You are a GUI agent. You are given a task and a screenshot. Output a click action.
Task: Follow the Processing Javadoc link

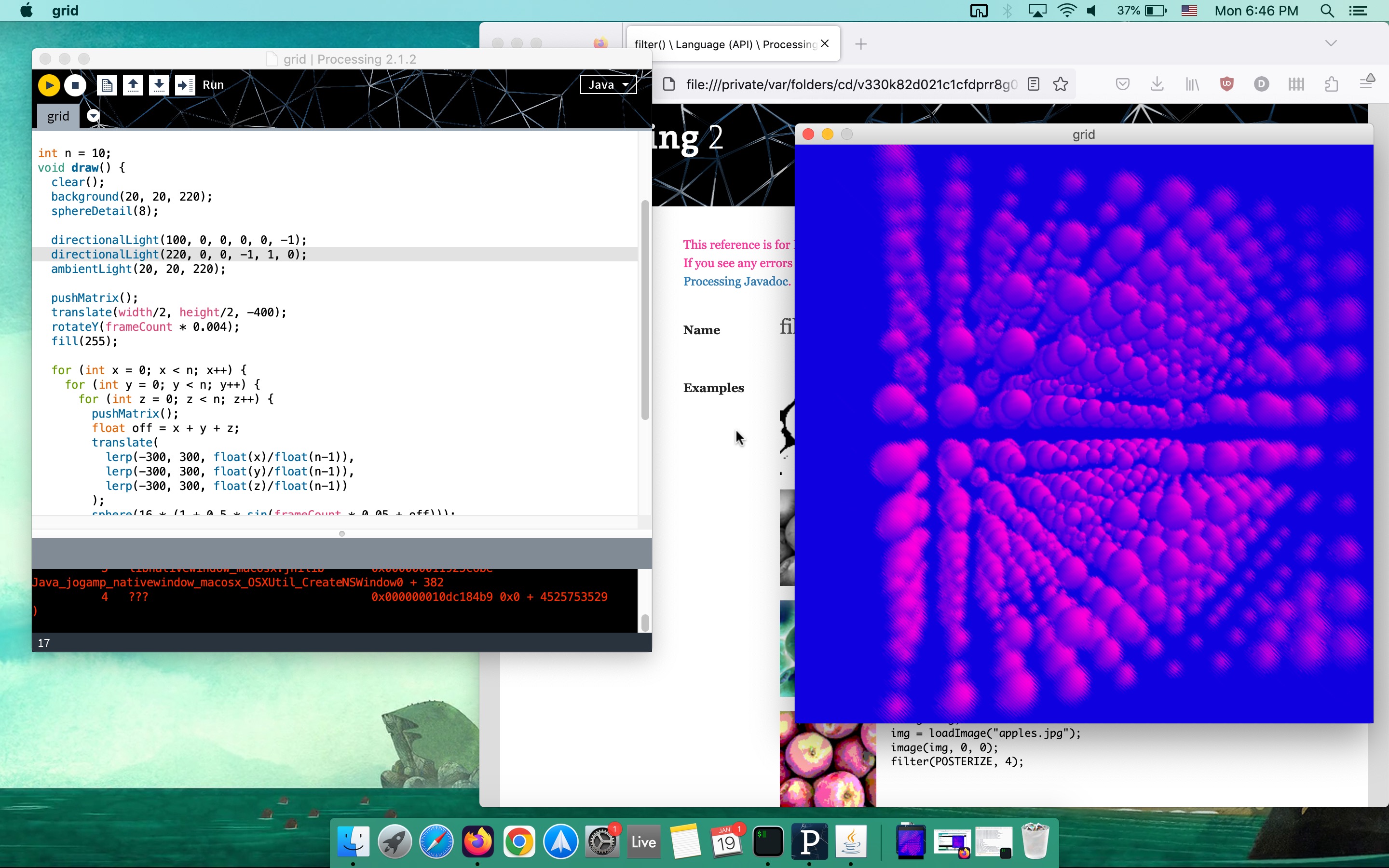[x=736, y=281]
